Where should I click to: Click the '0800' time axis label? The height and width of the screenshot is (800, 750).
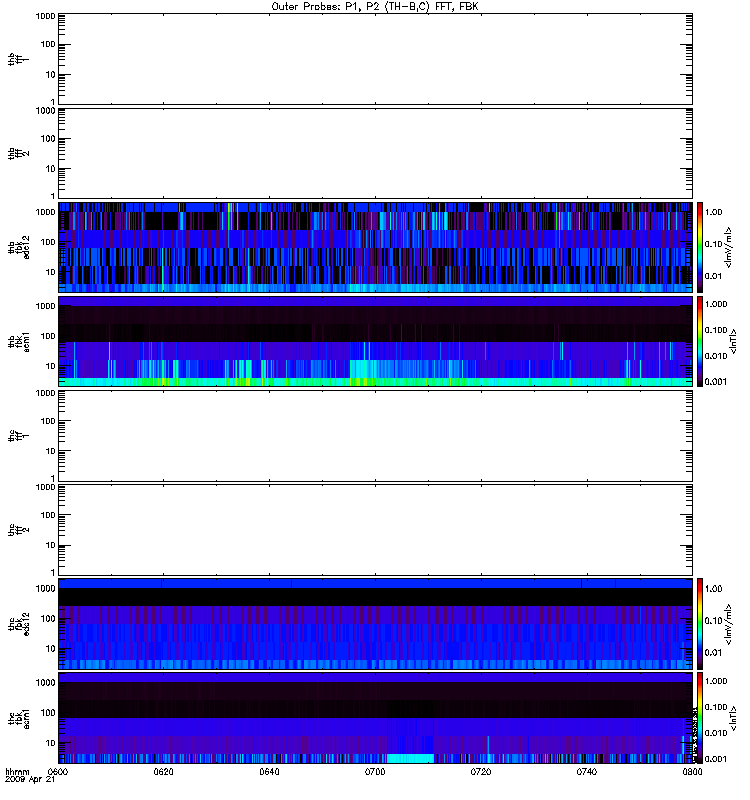pyautogui.click(x=692, y=772)
